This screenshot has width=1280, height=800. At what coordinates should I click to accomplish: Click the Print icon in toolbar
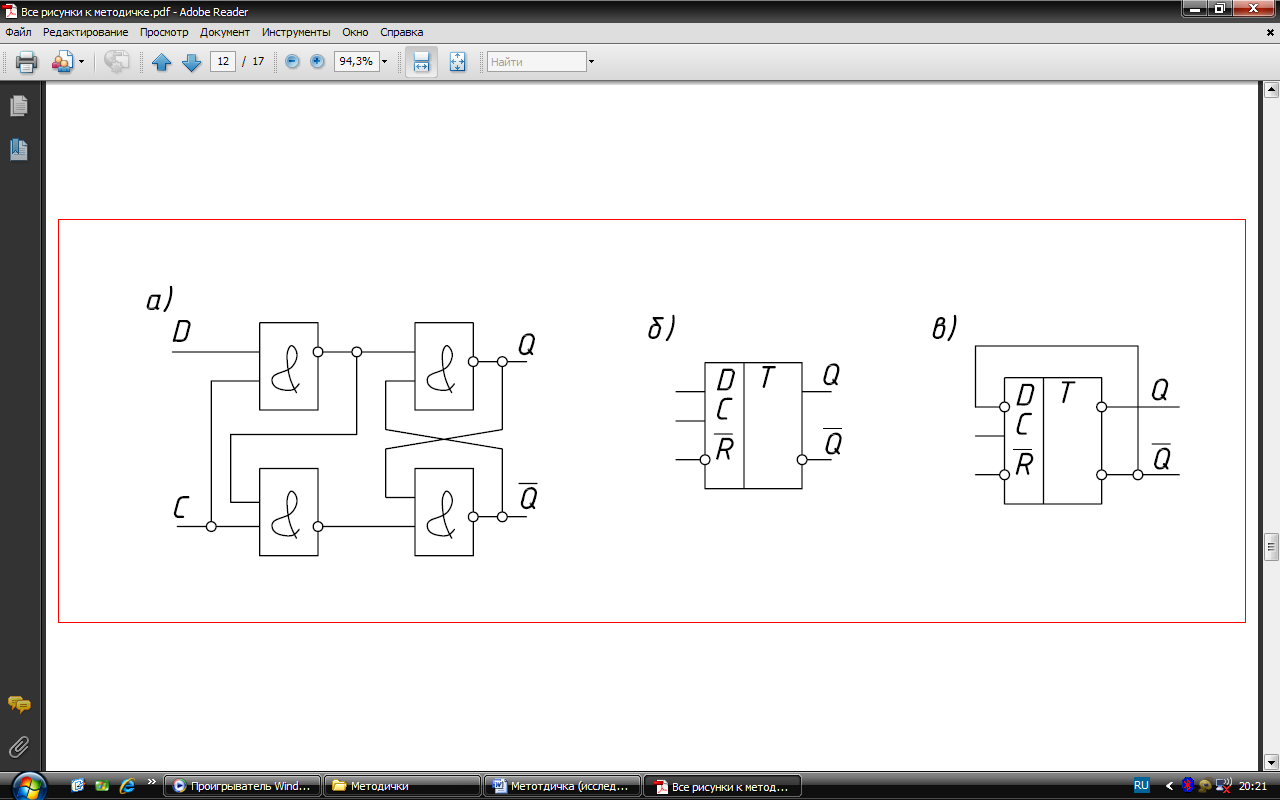(x=26, y=62)
